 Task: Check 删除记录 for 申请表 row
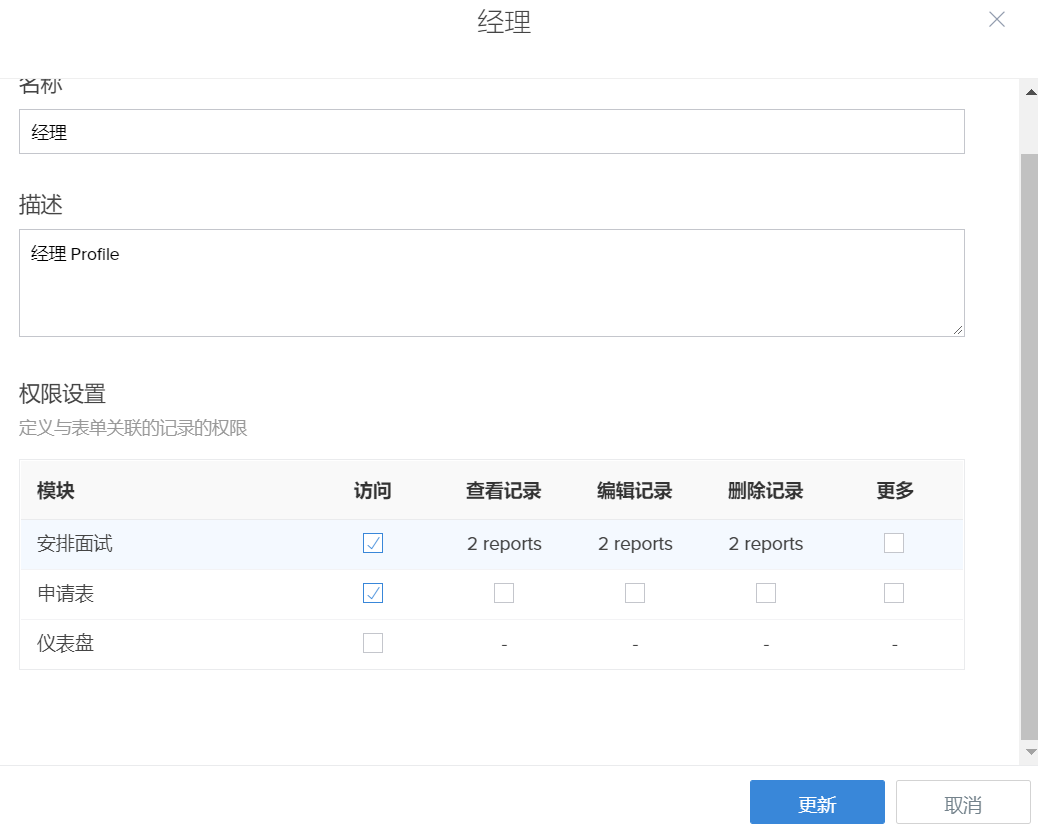tap(766, 593)
